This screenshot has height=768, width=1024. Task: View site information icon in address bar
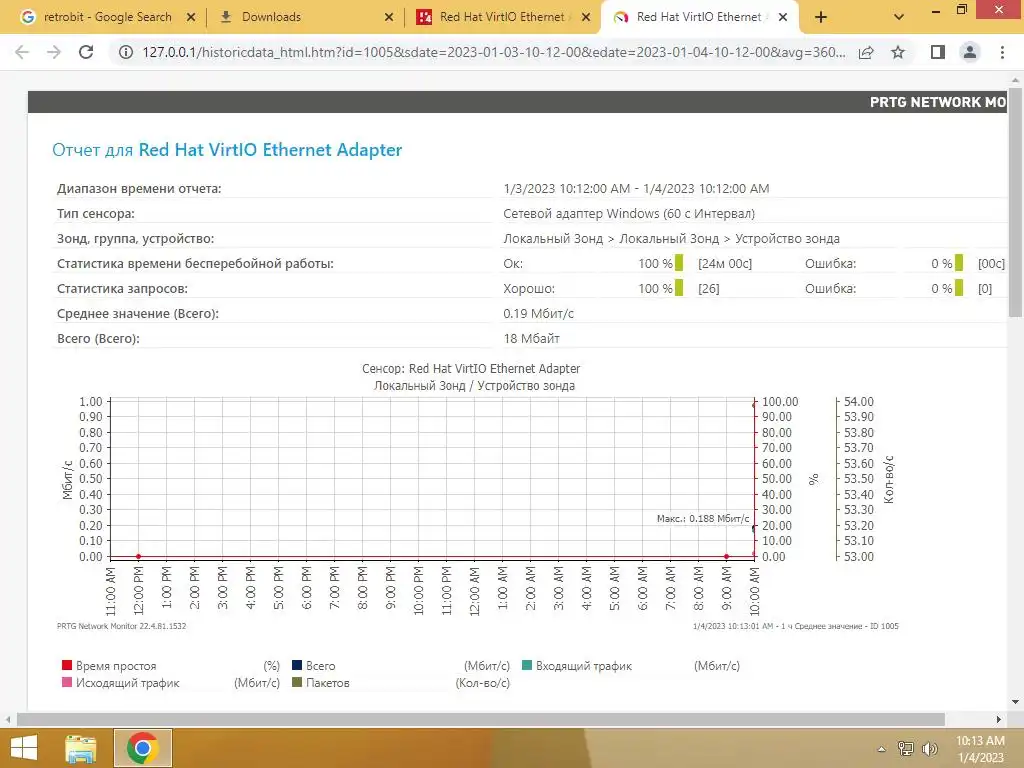point(125,52)
